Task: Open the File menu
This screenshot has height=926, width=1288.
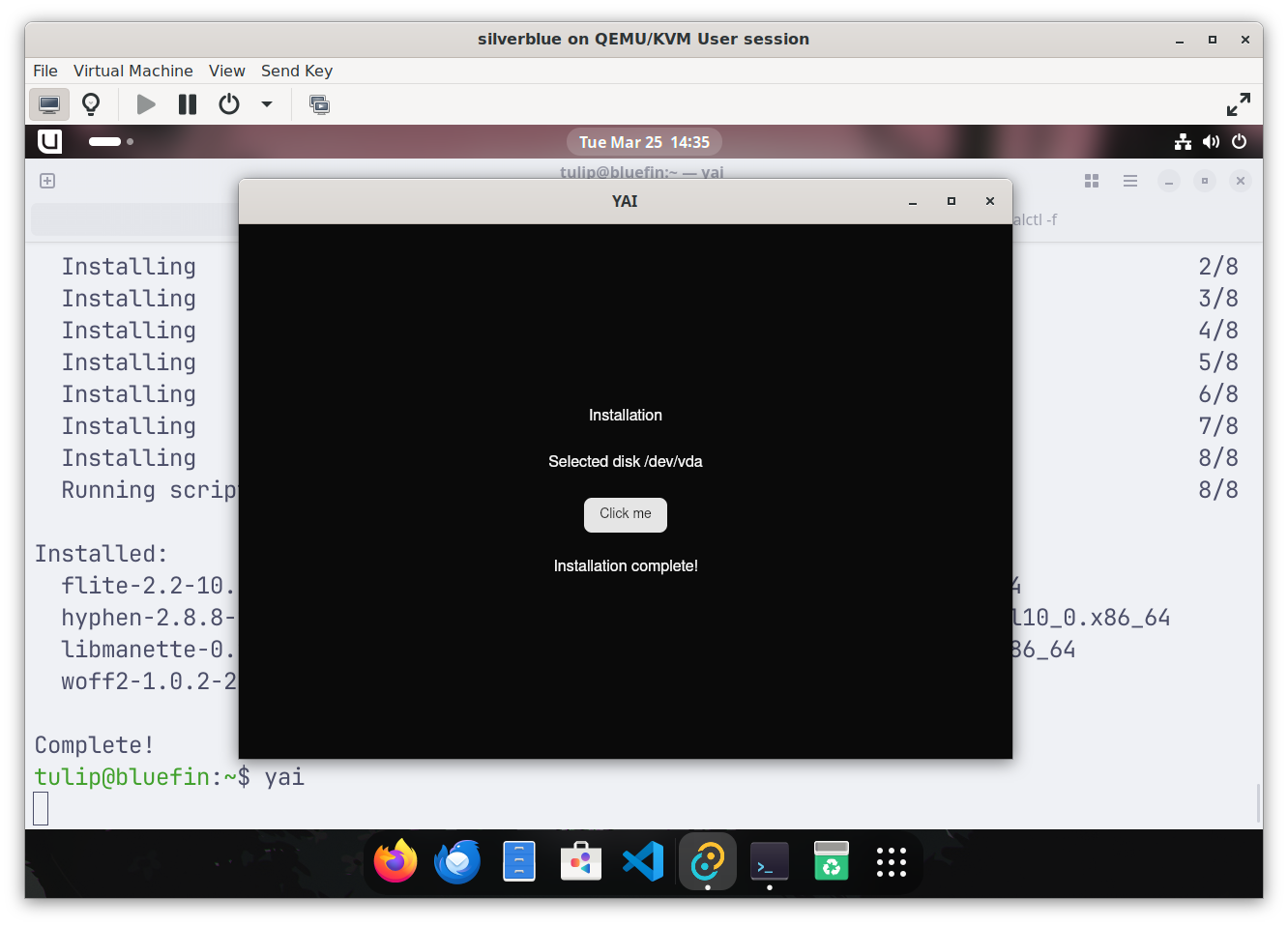Action: tap(45, 71)
